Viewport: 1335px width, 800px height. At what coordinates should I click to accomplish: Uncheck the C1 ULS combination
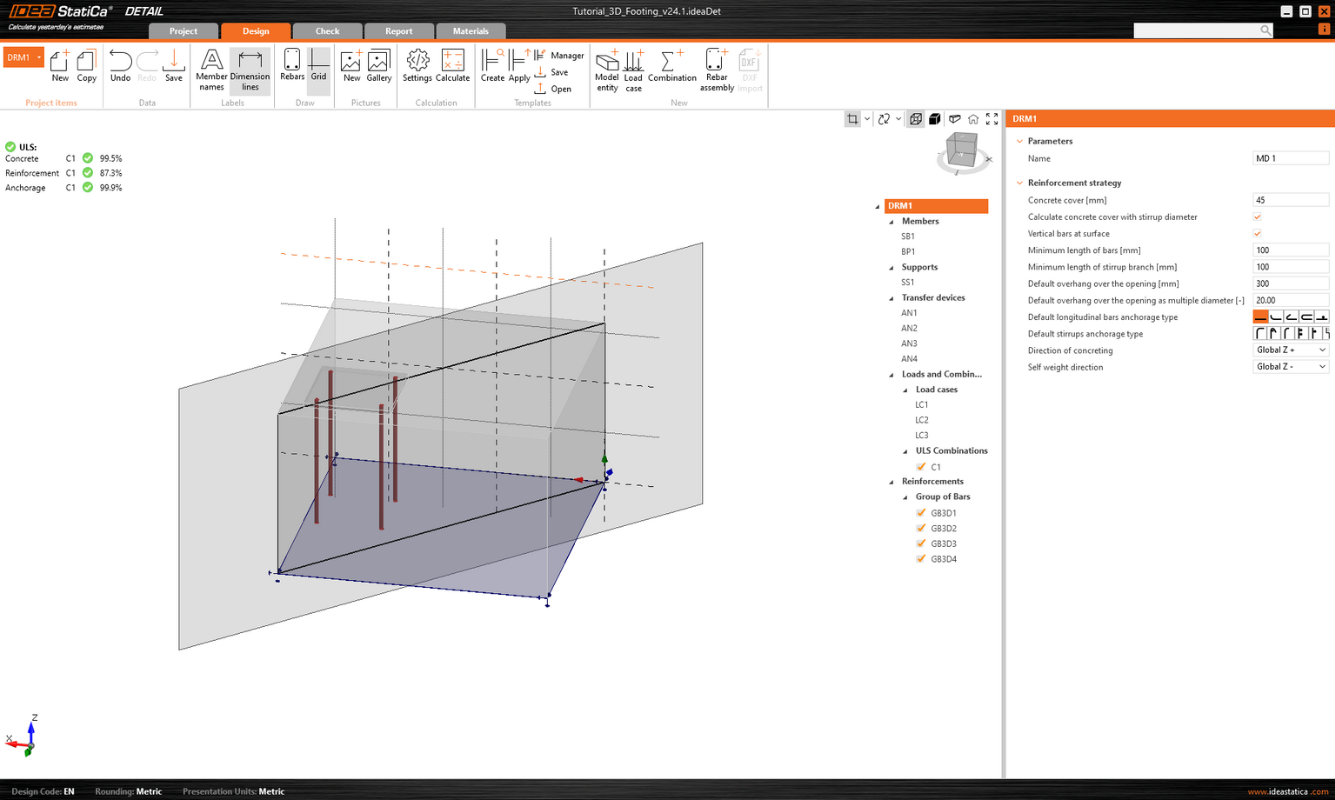click(x=921, y=467)
